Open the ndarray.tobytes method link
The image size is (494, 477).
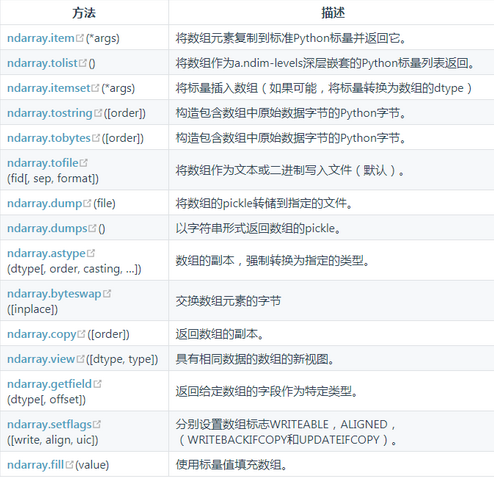pyautogui.click(x=49, y=138)
